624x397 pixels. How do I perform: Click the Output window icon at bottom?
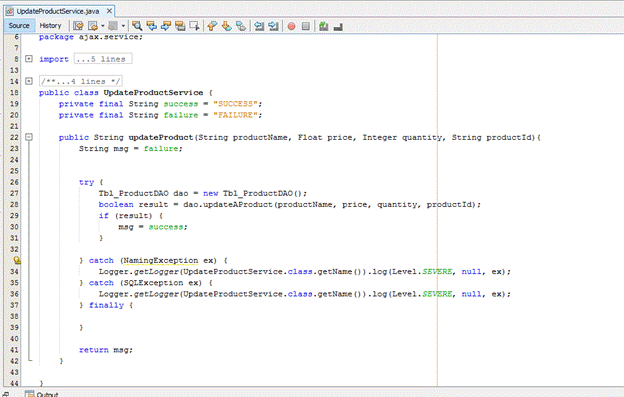[x=29, y=394]
